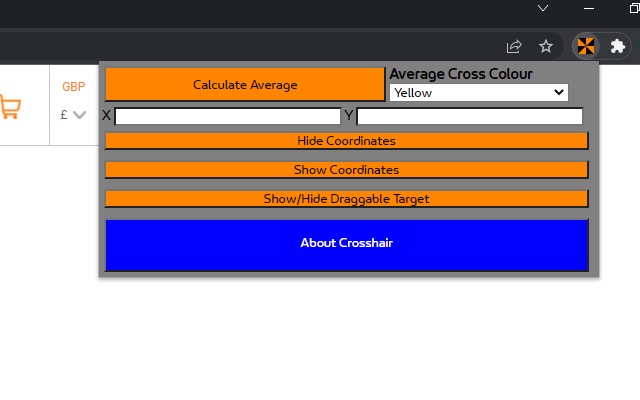Click the share page icon
Image resolution: width=640 pixels, height=400 pixels.
click(x=514, y=46)
